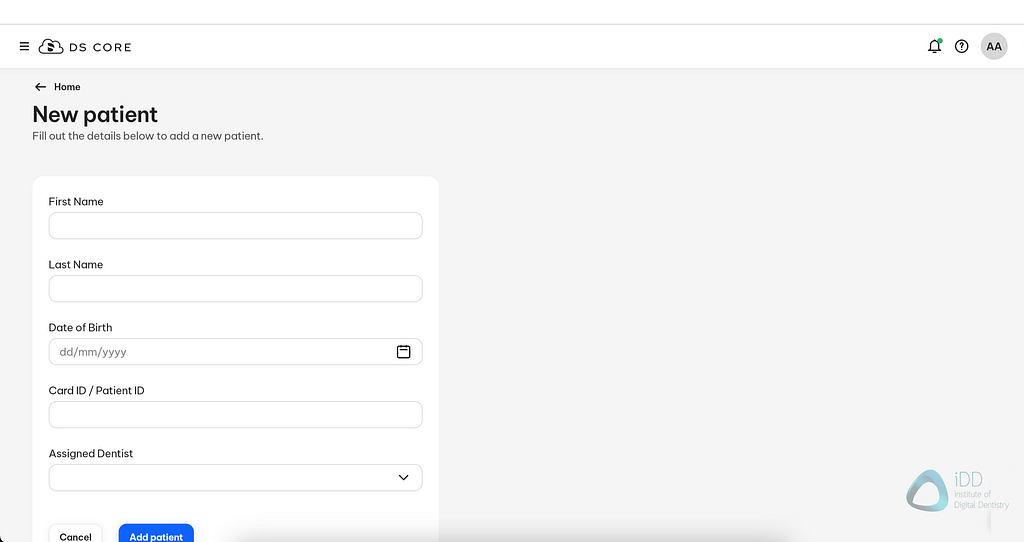Click the New patient page heading
1024x542 pixels.
[x=95, y=114]
